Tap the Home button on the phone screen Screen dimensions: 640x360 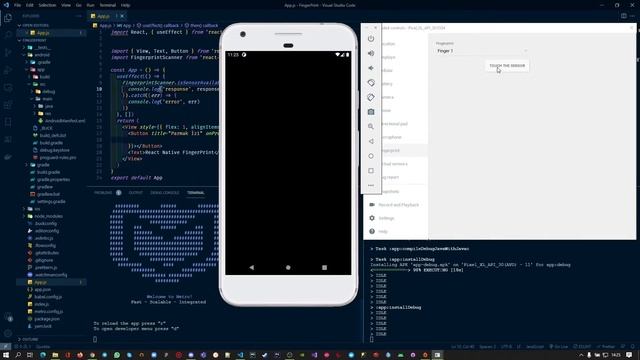coord(288,267)
